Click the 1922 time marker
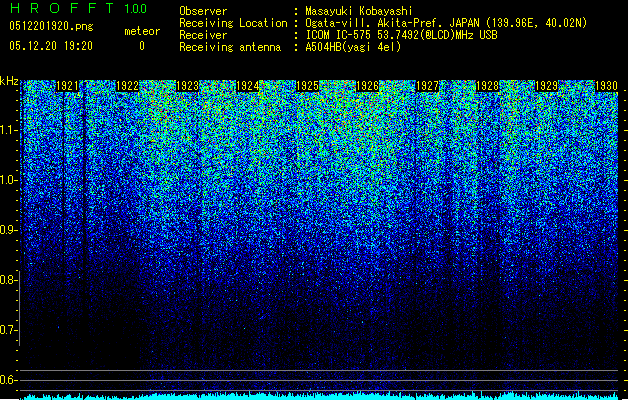The width and height of the screenshot is (629, 400). [127, 86]
